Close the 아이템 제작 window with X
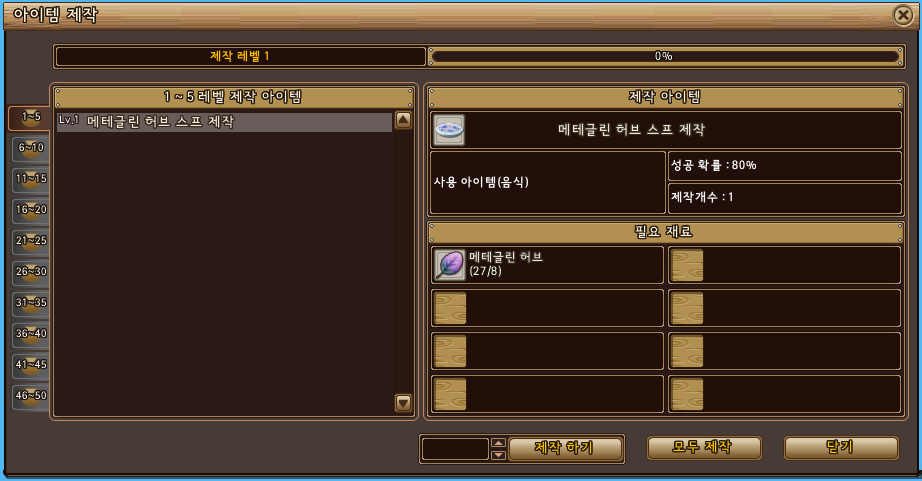This screenshot has height=481, width=922. click(x=903, y=15)
